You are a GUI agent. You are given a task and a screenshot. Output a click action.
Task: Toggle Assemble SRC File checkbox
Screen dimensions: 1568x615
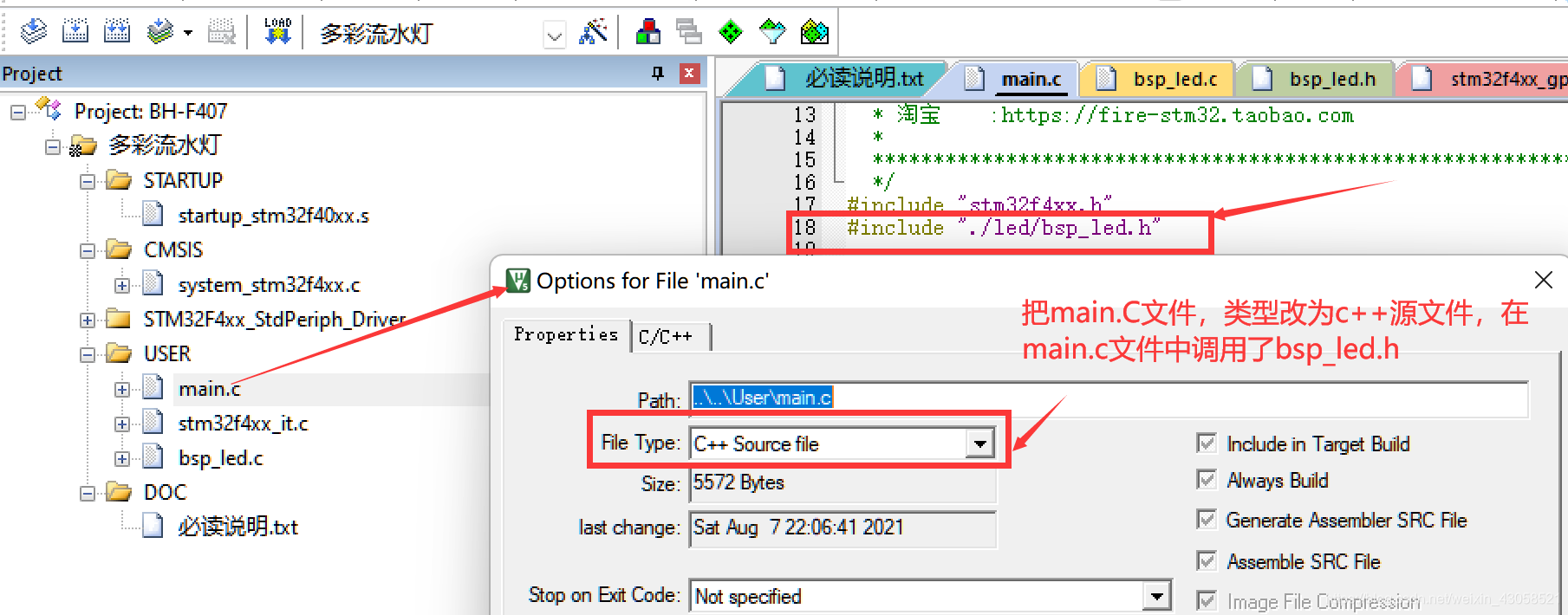click(x=1206, y=561)
